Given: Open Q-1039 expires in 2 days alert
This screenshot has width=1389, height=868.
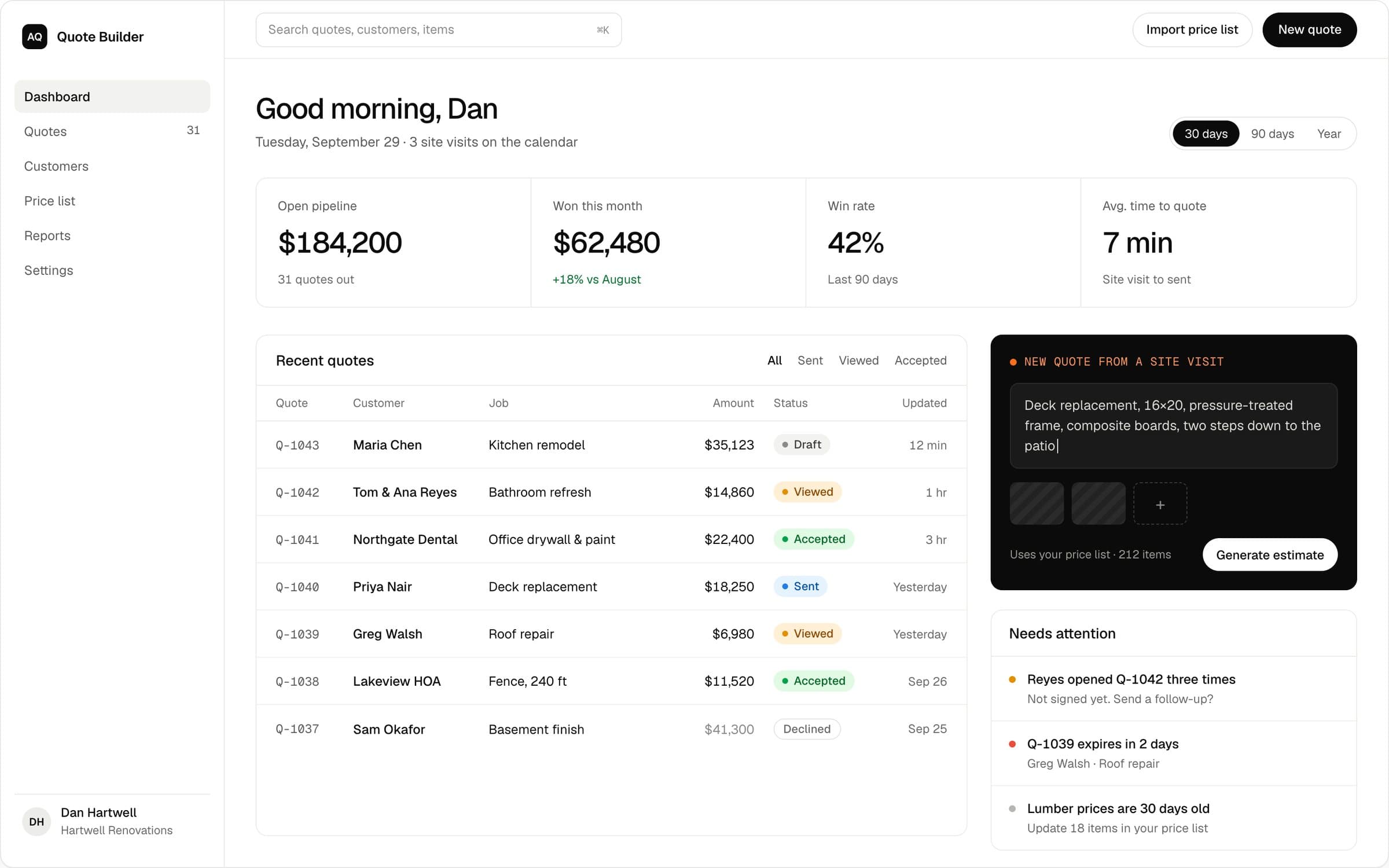Looking at the screenshot, I should 1173,753.
